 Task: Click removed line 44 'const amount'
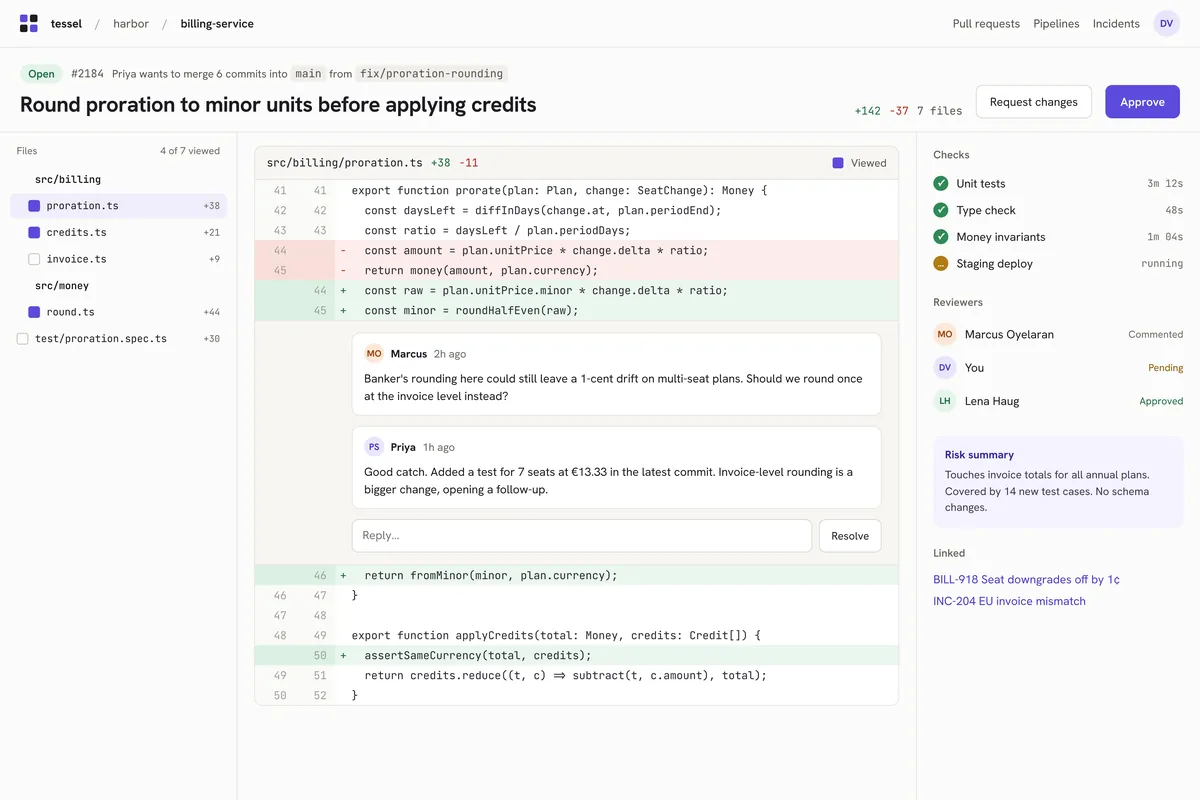(576, 250)
